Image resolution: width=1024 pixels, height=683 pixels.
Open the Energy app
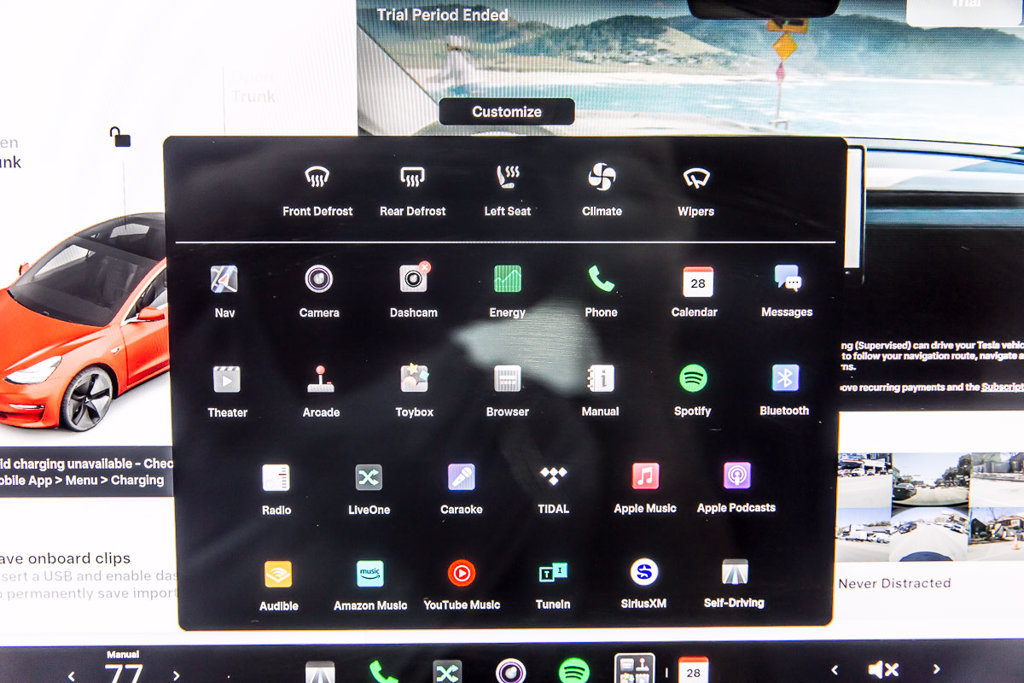click(507, 279)
